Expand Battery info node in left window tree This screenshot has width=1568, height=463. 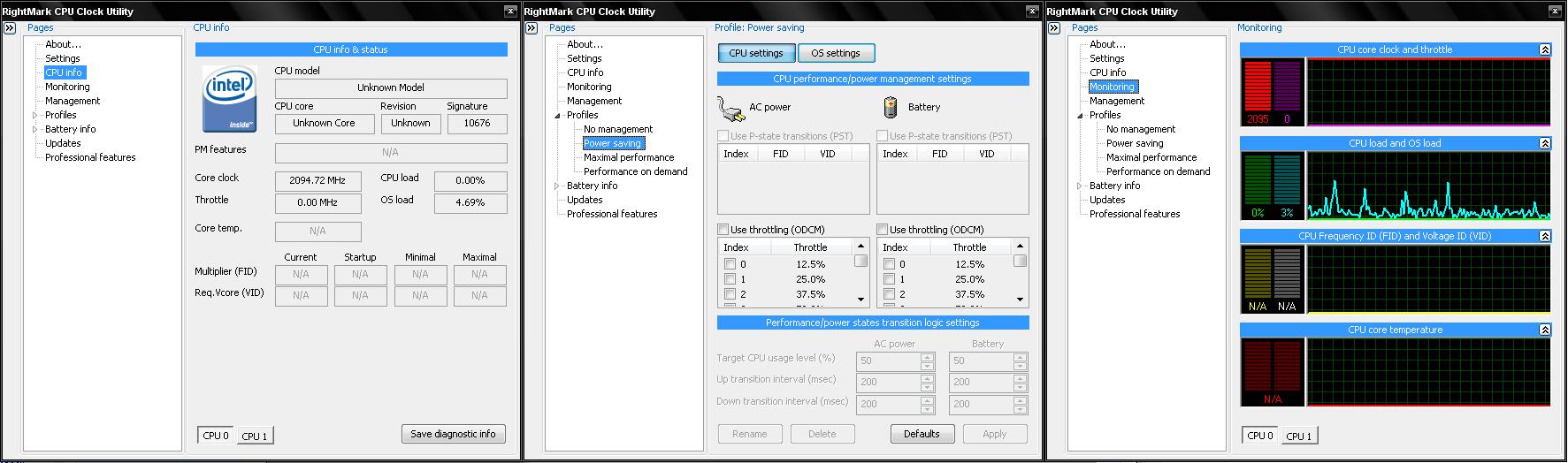pyautogui.click(x=35, y=129)
